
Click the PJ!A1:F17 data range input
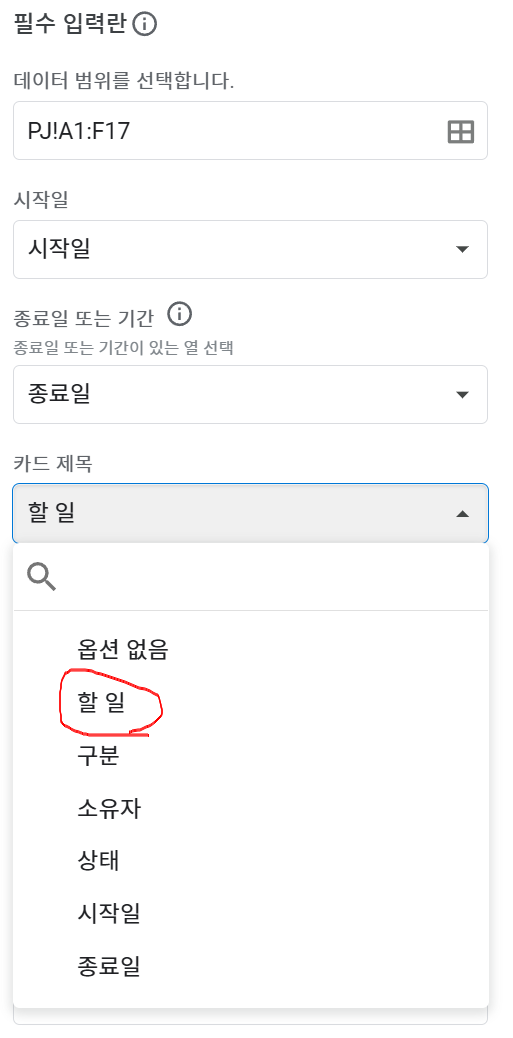250,130
